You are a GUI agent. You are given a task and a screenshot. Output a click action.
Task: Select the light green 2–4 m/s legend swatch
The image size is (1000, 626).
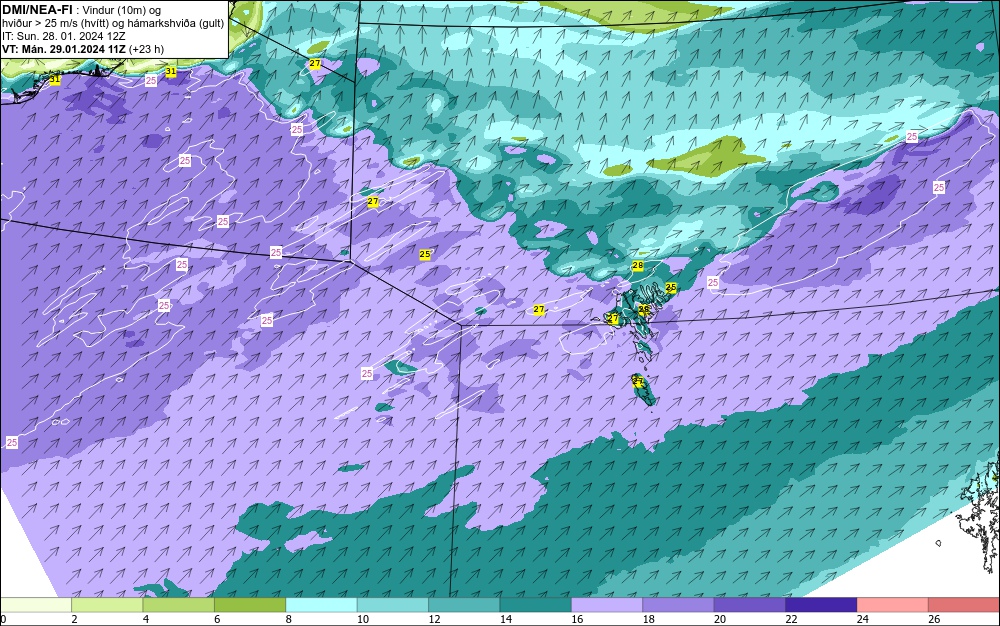pyautogui.click(x=107, y=605)
